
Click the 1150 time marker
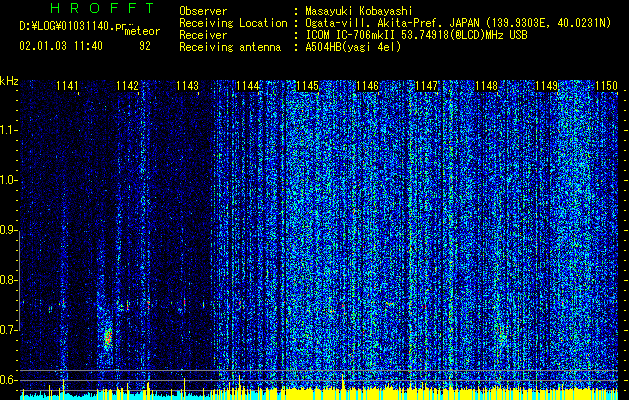pyautogui.click(x=606, y=86)
